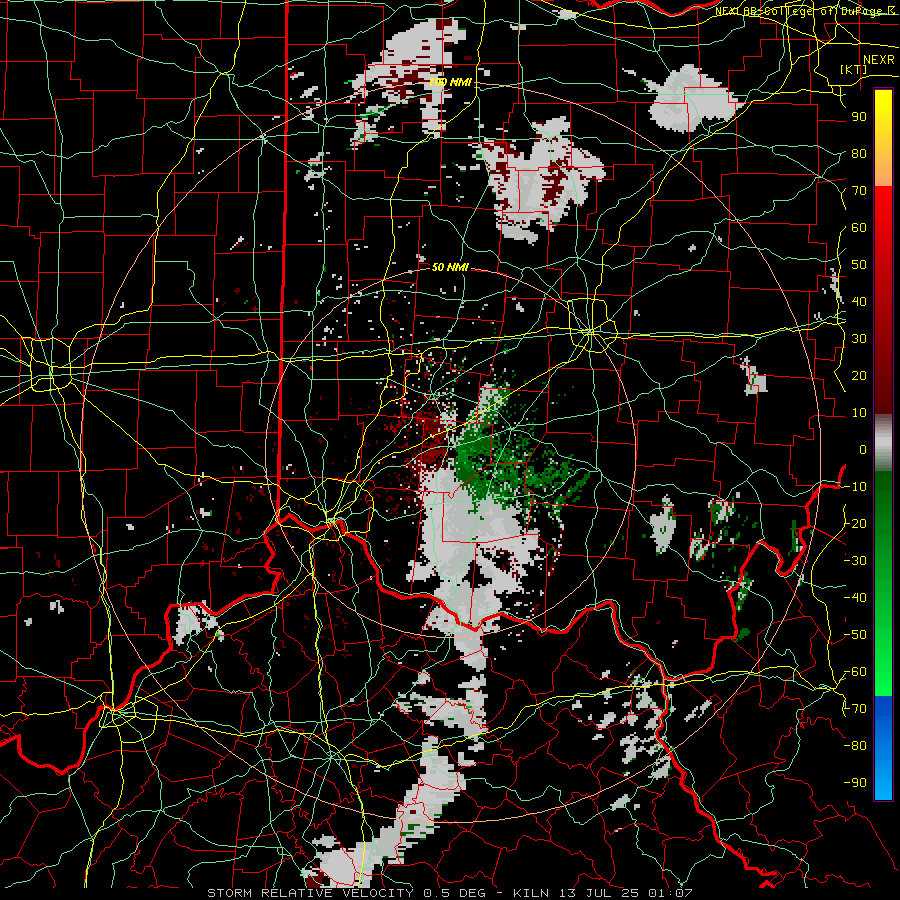The width and height of the screenshot is (900, 900).
Task: Click the positive 20 scale label
Action: point(859,376)
